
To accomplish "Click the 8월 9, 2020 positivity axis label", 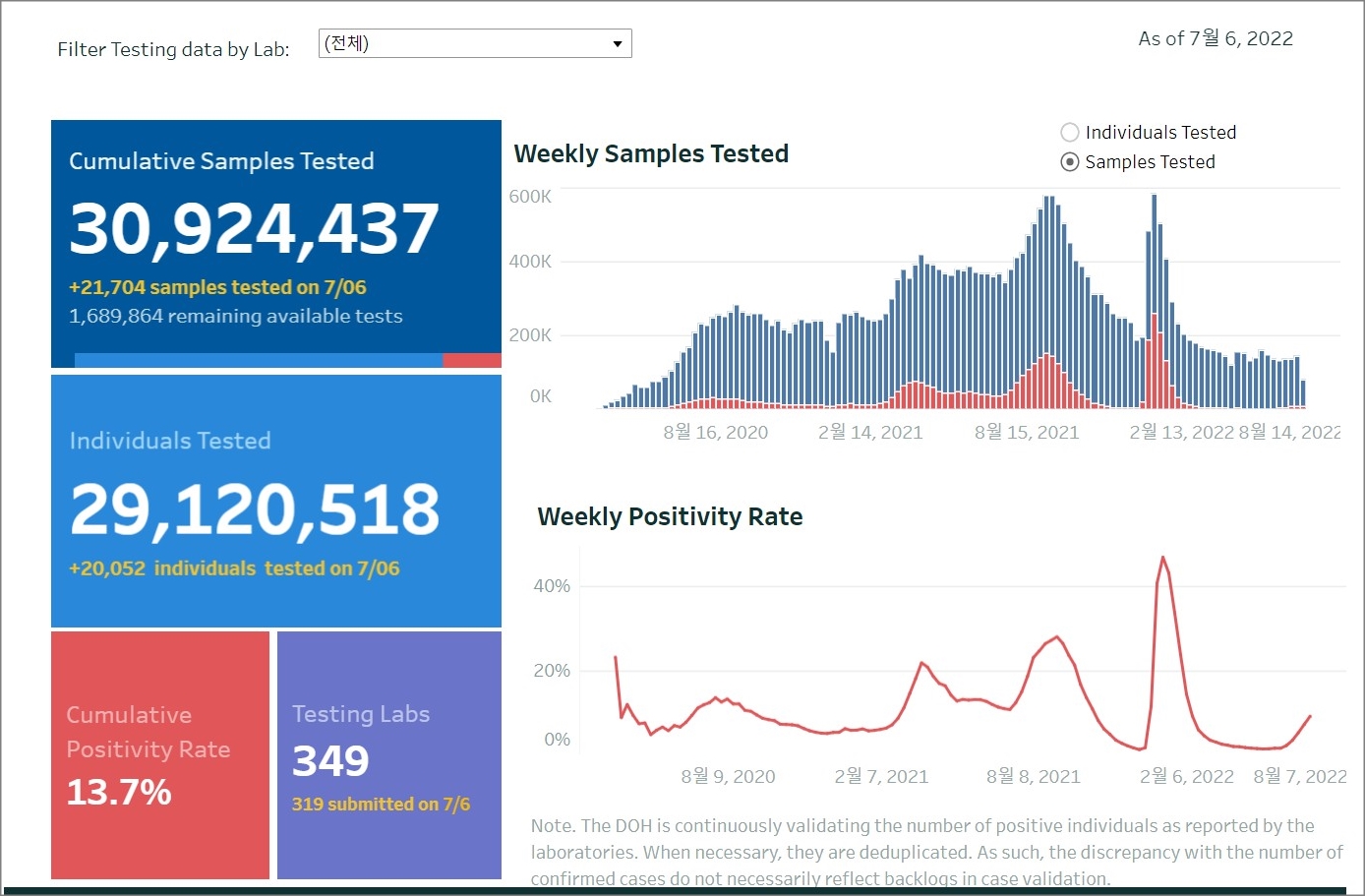I will point(728,776).
